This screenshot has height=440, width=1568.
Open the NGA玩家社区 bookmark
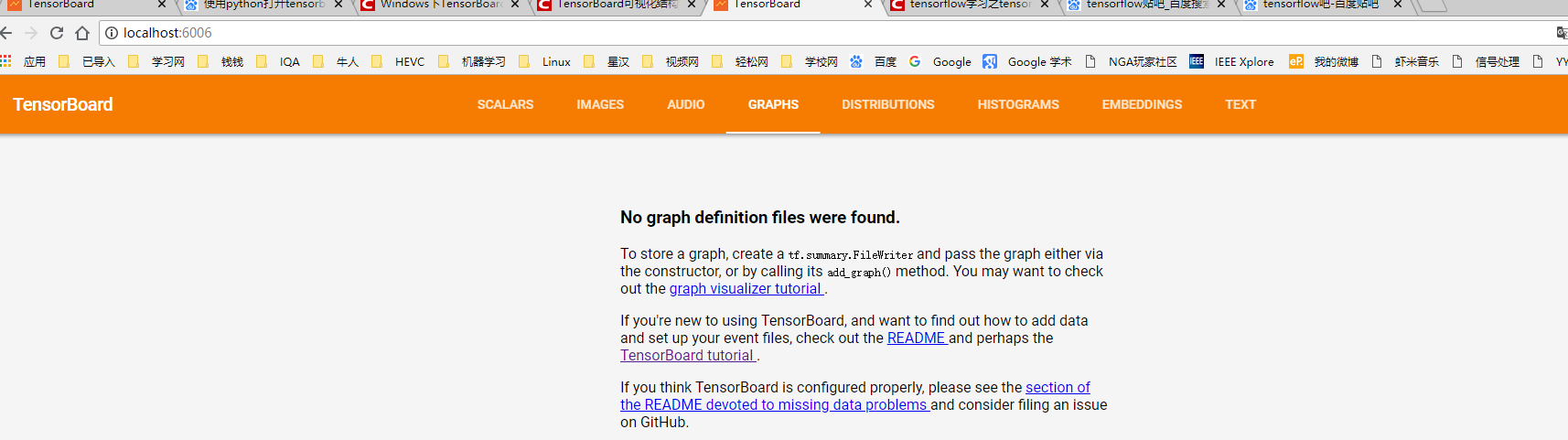coord(1131,61)
